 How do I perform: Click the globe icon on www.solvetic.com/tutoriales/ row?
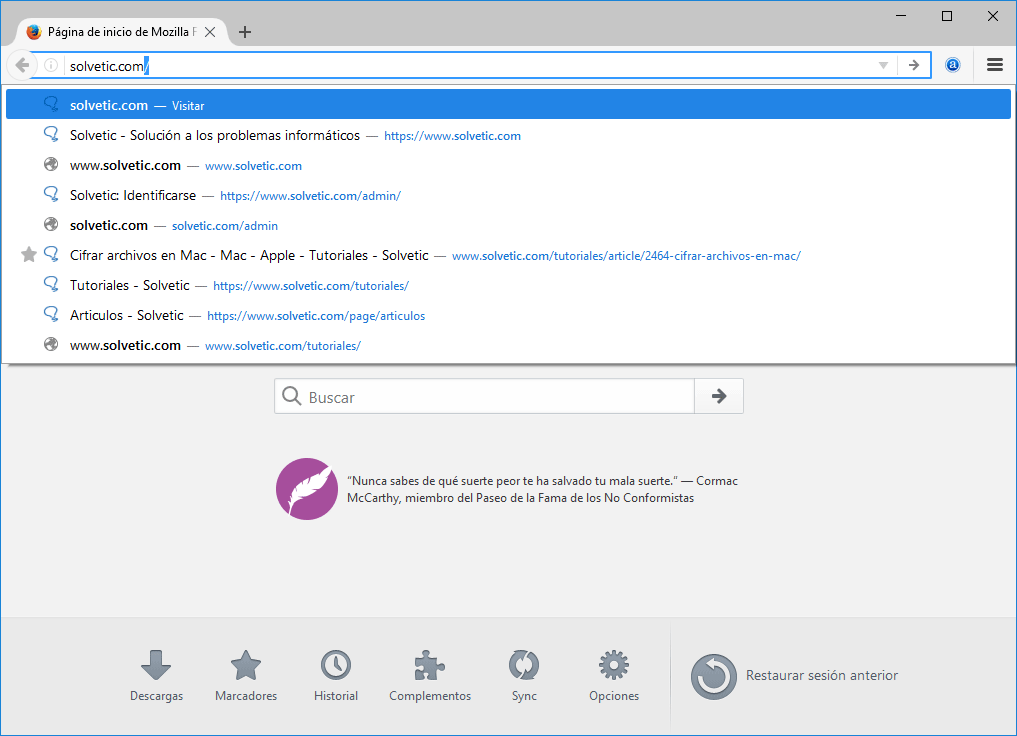pos(51,344)
